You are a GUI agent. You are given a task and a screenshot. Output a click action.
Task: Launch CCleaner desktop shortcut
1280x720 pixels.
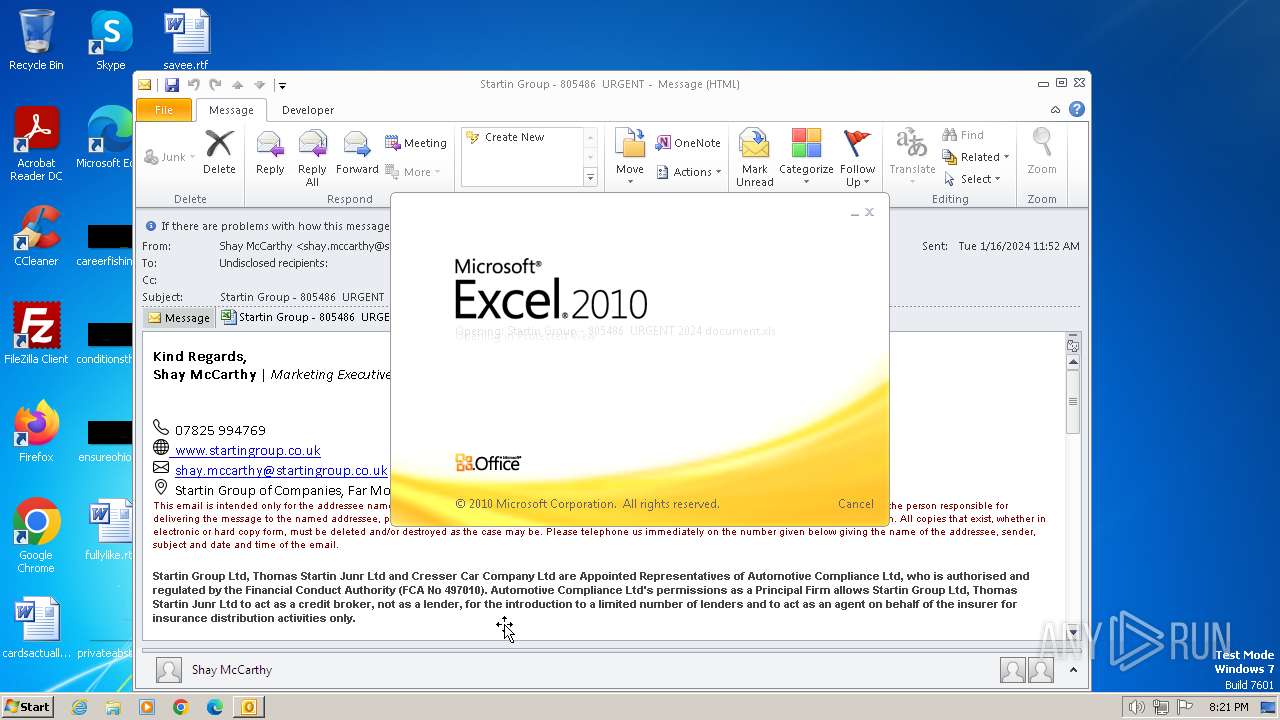click(36, 236)
